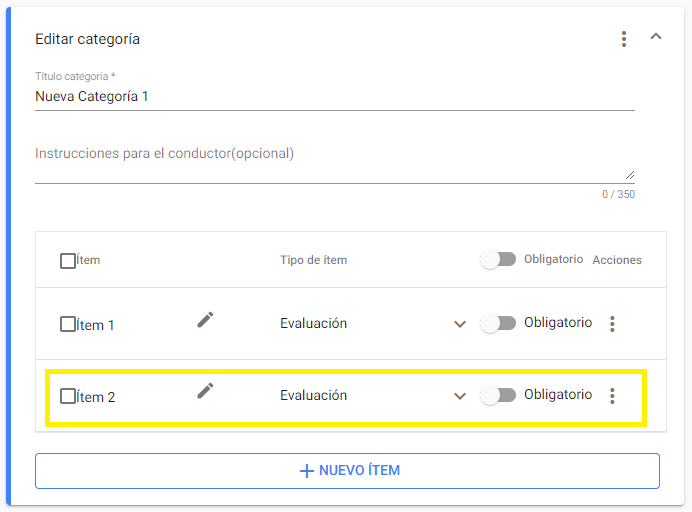The image size is (692, 512).
Task: Turn on Obligatorio for Ítem 2
Action: tap(498, 396)
